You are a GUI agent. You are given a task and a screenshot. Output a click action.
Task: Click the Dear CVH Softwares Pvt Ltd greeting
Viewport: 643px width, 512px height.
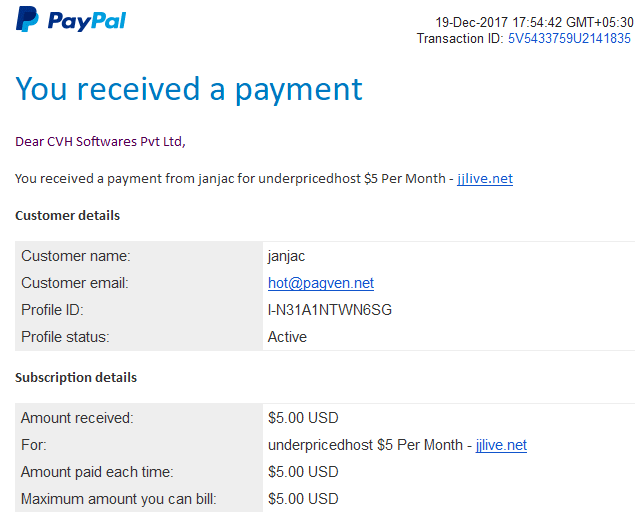coord(100,141)
